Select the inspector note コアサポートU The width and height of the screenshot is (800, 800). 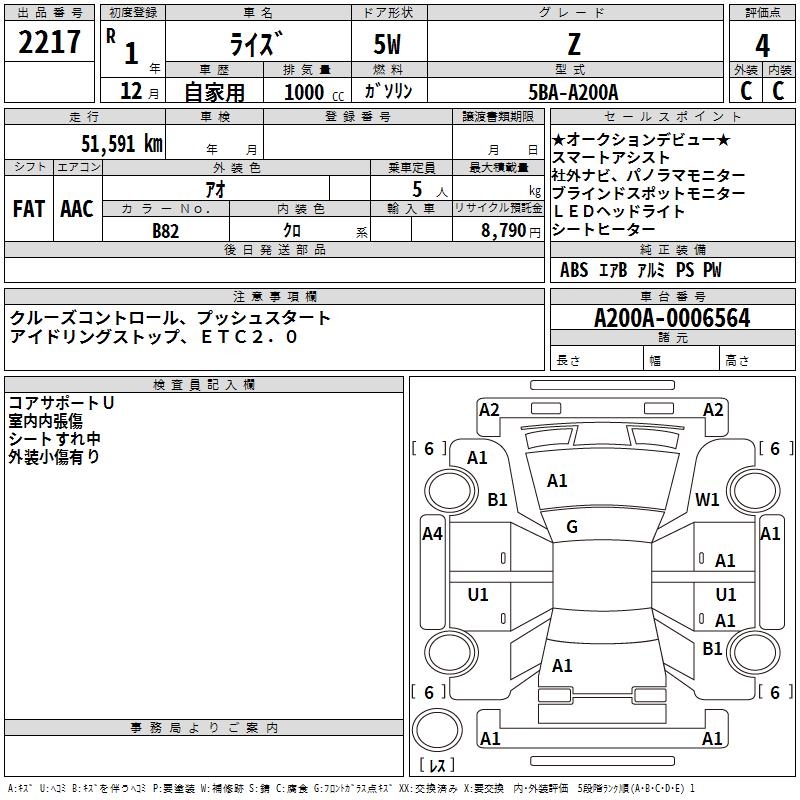[x=61, y=403]
